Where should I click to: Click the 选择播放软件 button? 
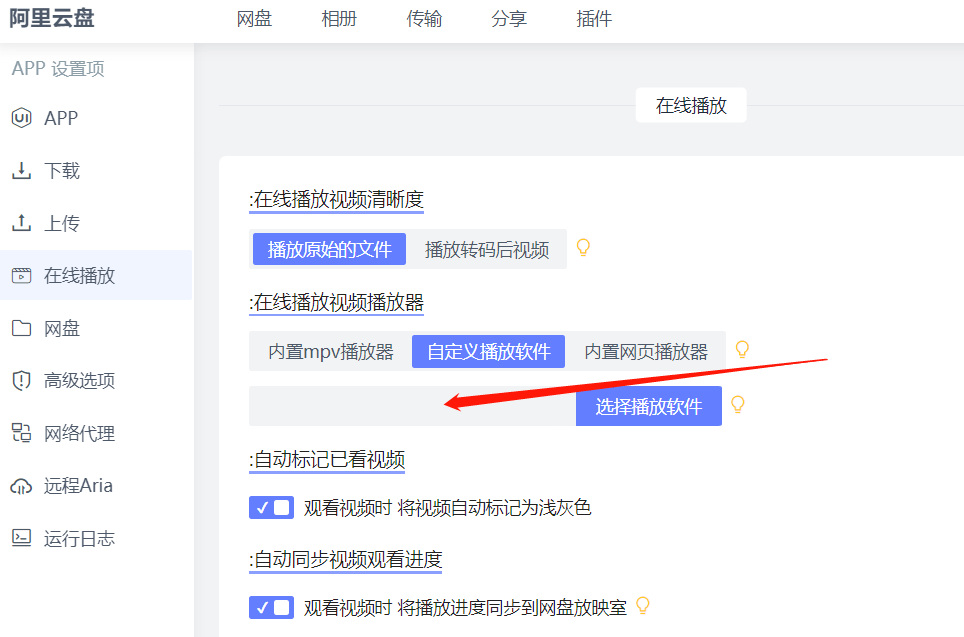648,405
